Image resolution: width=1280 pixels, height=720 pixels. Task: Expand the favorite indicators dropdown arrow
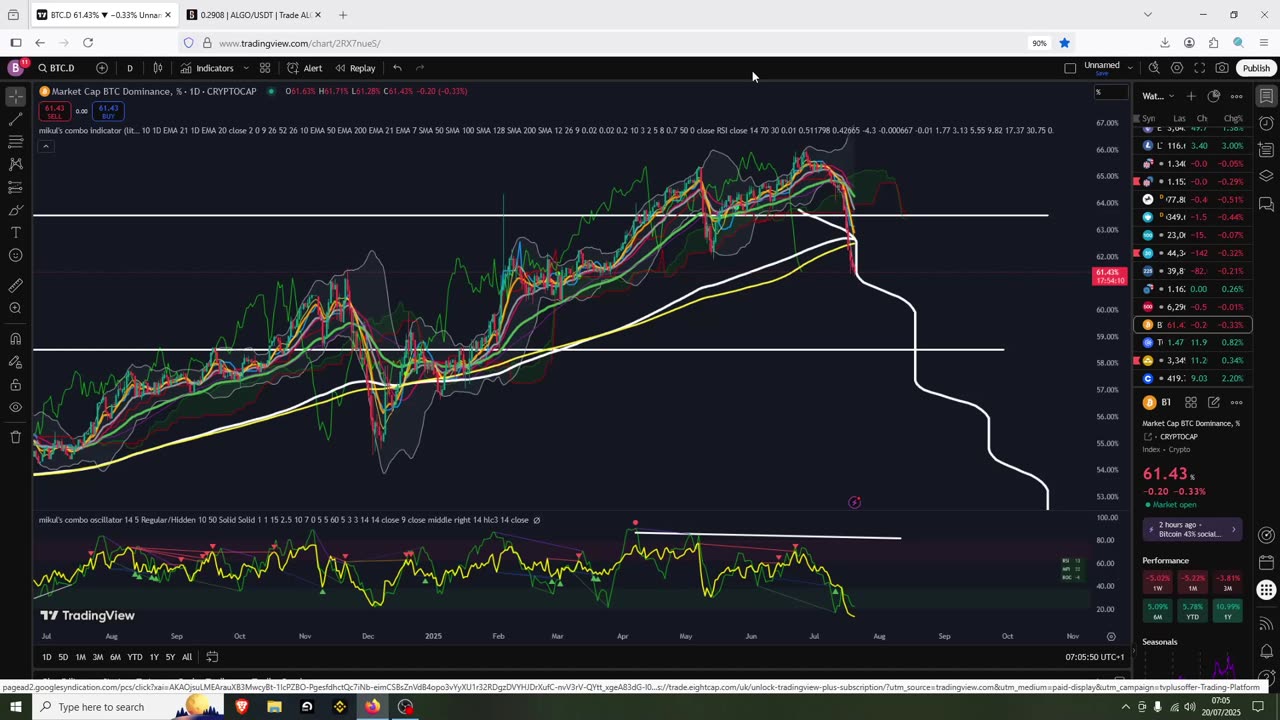(245, 68)
